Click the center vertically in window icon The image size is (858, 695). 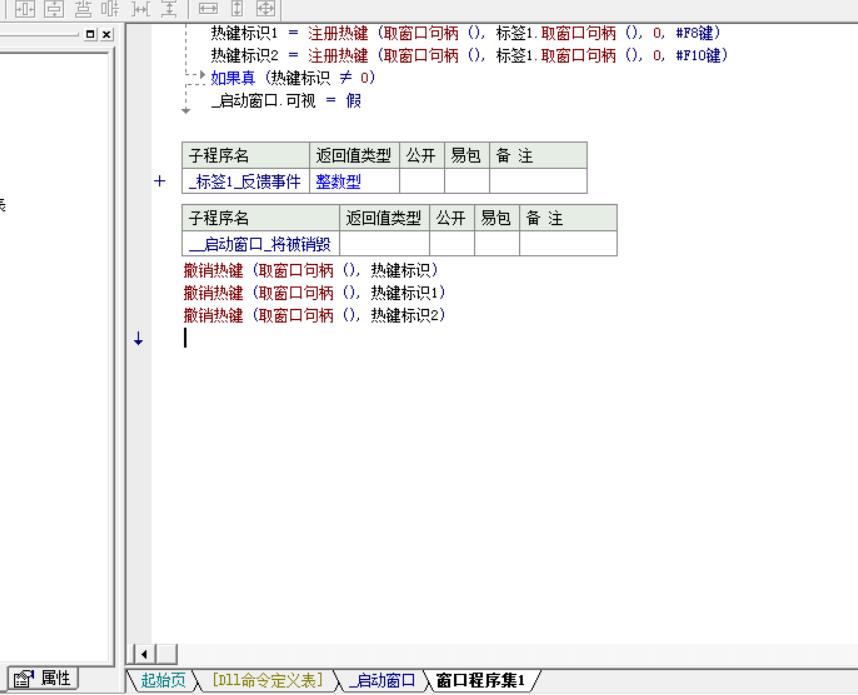coord(54,8)
